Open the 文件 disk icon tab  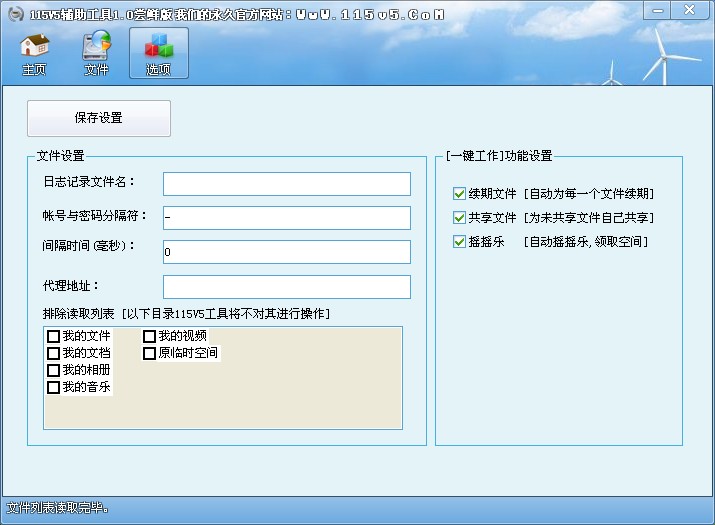(x=96, y=53)
